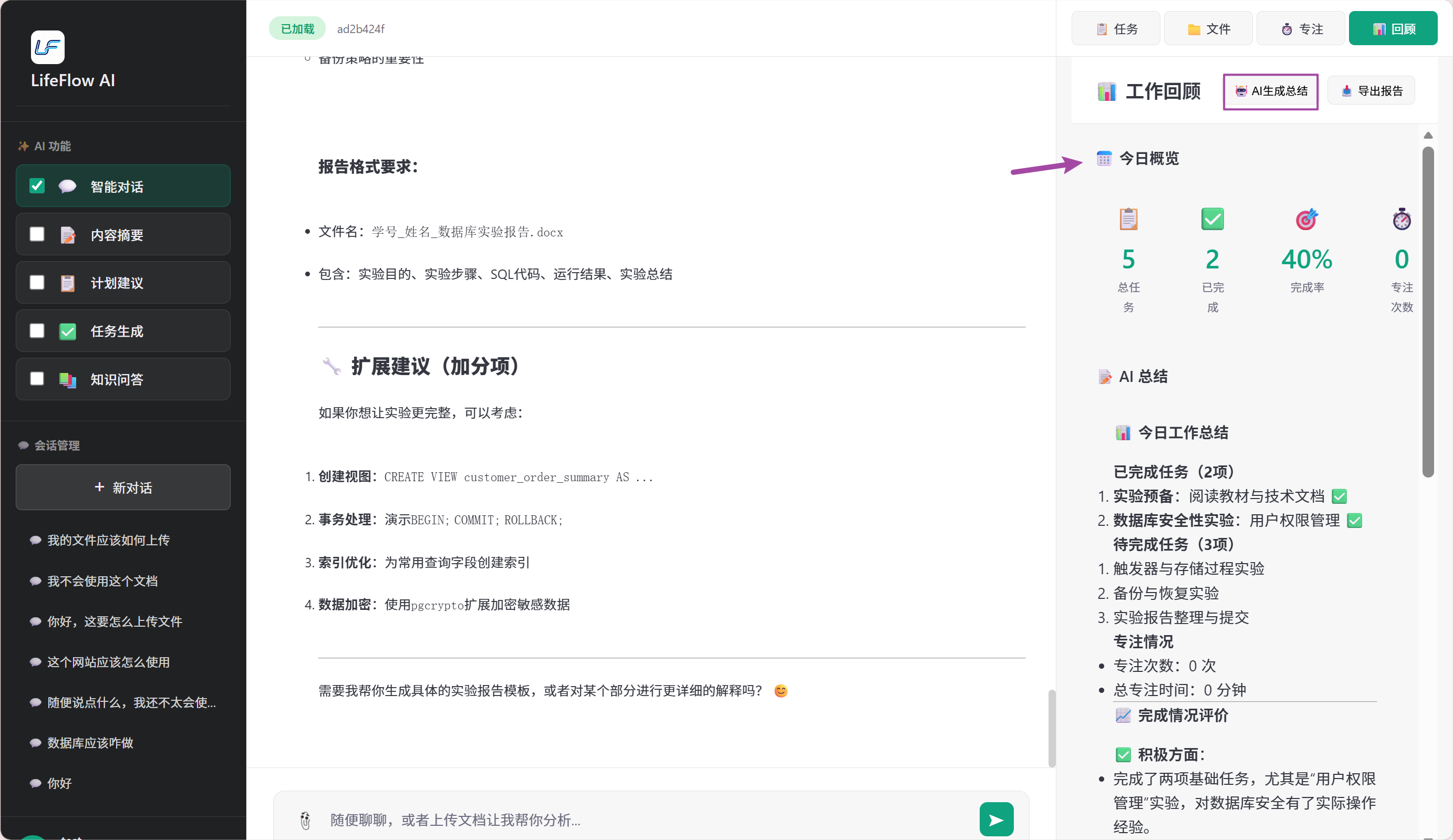
Task: Open the 任务 tab
Action: (1116, 29)
